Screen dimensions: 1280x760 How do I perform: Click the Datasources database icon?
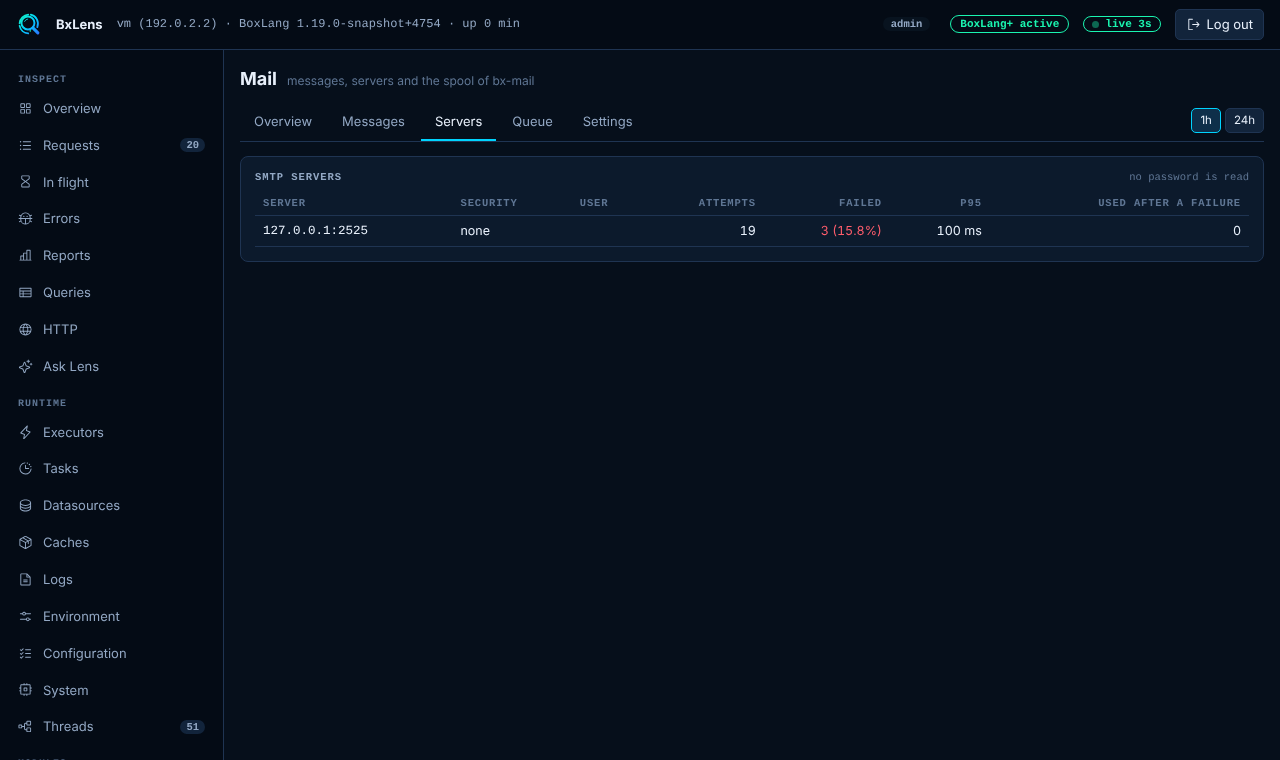tap(25, 505)
